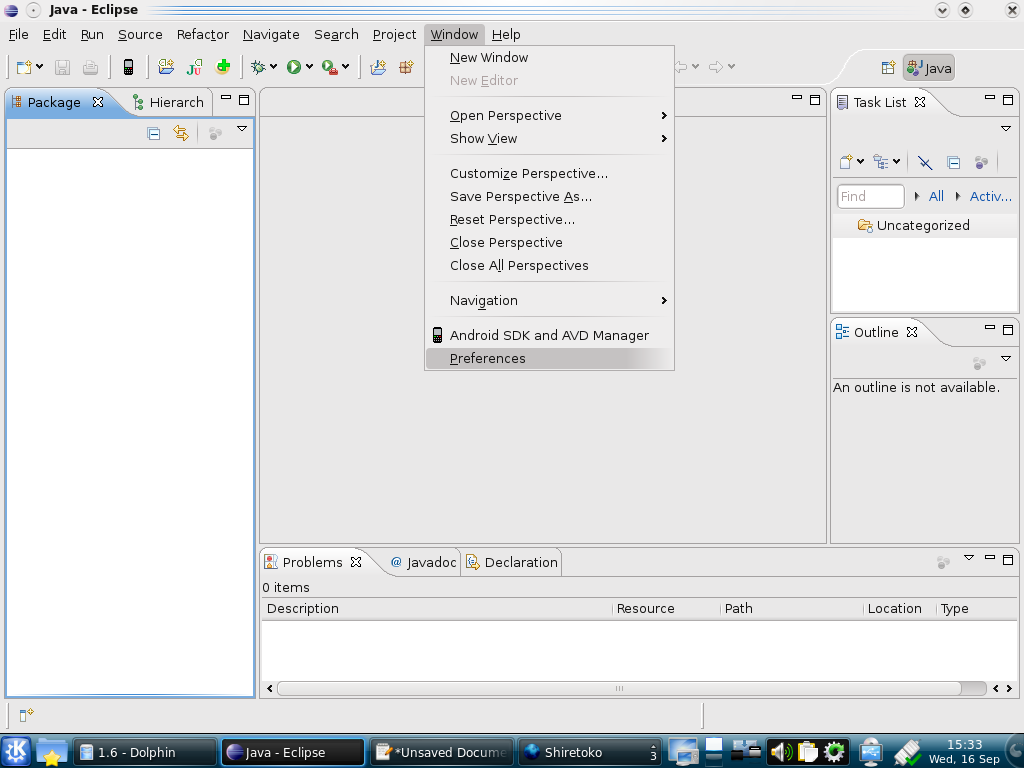
Task: Open Shiretoko from the taskbar
Action: [588, 752]
